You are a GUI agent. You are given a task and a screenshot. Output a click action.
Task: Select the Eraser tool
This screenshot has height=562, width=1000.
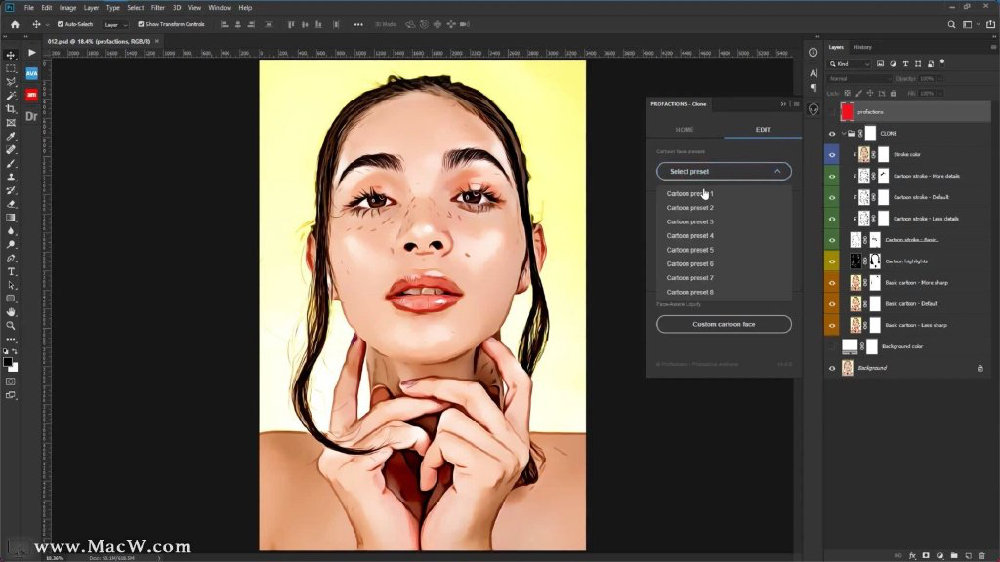(x=11, y=204)
